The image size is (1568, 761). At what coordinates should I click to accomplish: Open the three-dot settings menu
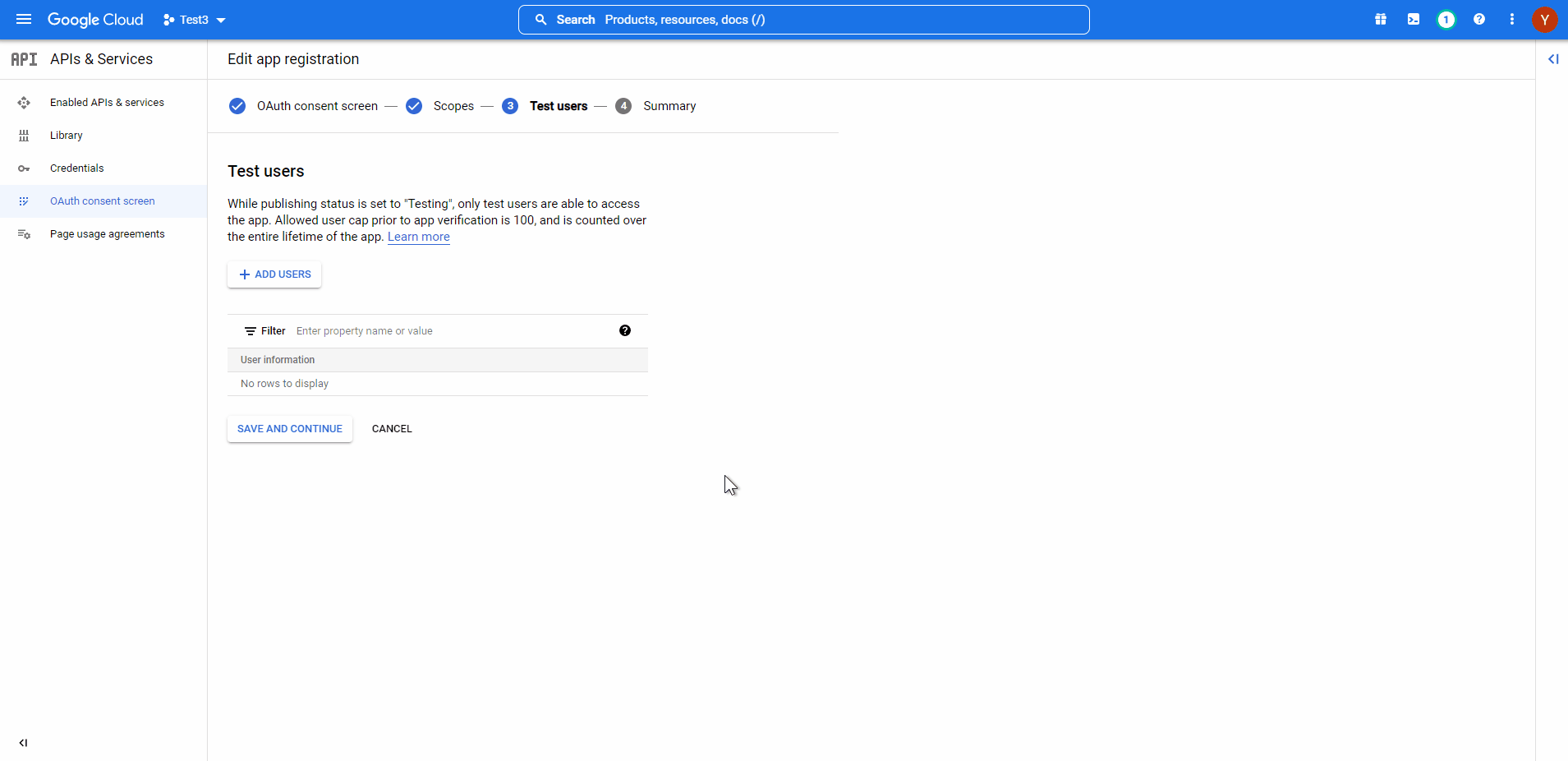click(1512, 20)
